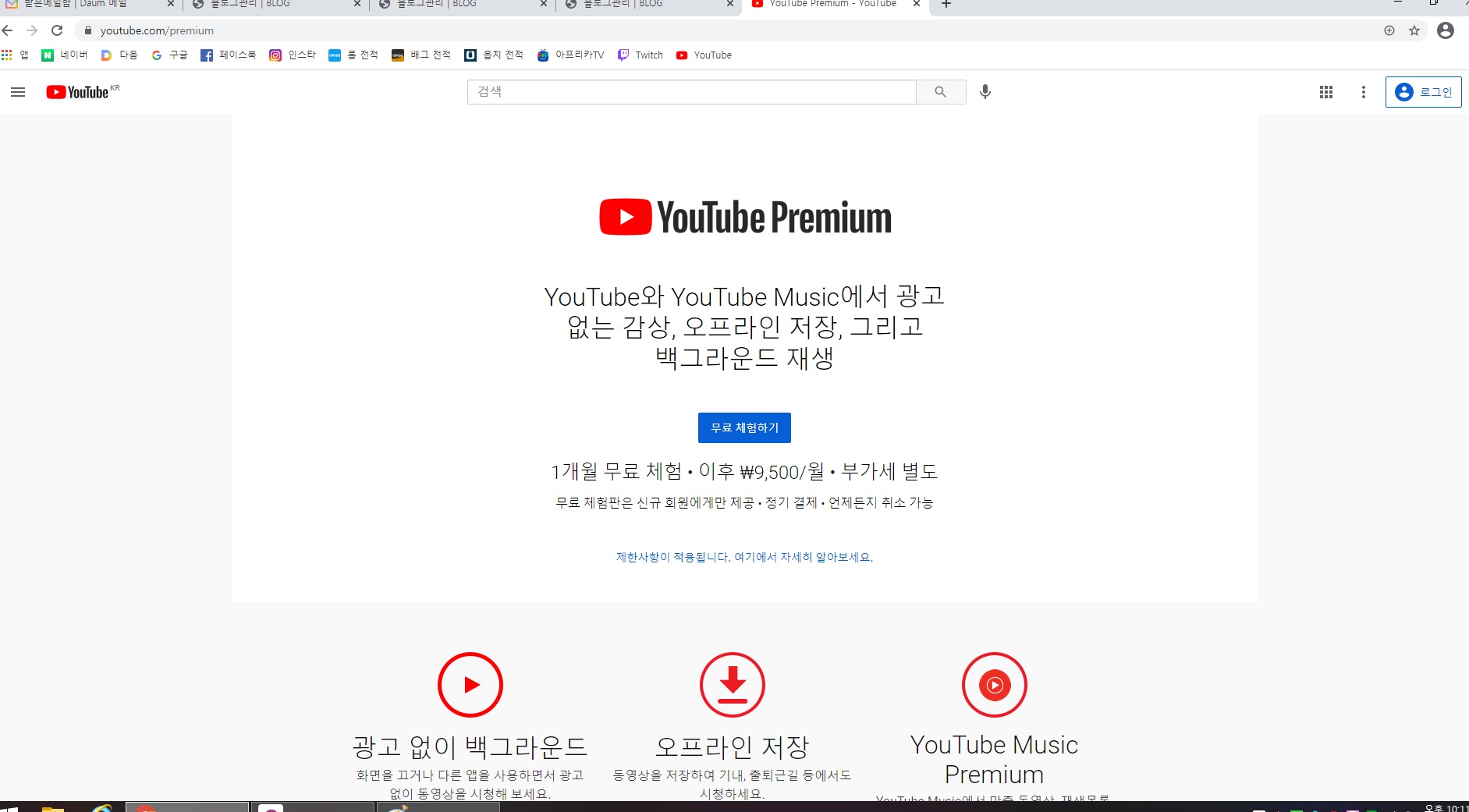Viewport: 1469px width, 812px height.
Task: Open the Apps bookmark shortcut
Action: (x=15, y=55)
